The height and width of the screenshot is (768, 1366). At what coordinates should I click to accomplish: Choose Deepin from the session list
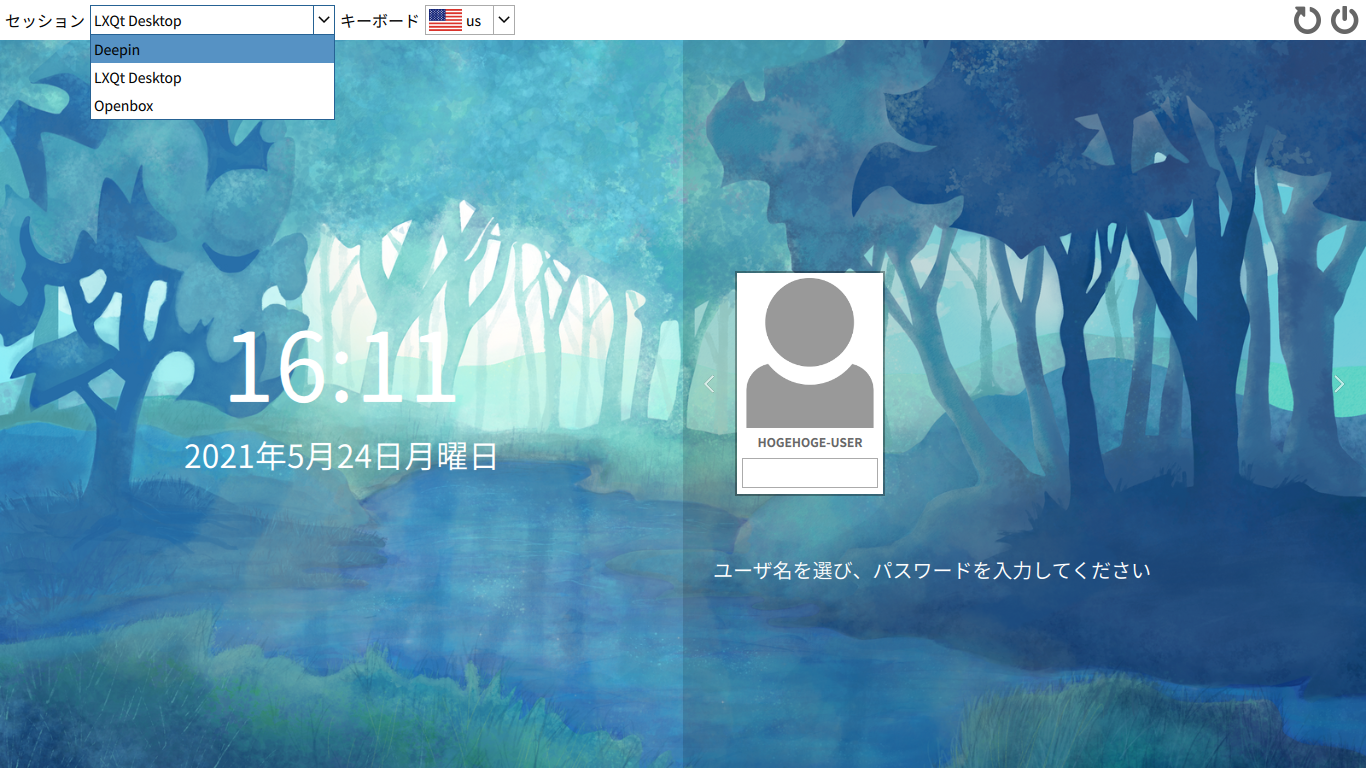212,50
